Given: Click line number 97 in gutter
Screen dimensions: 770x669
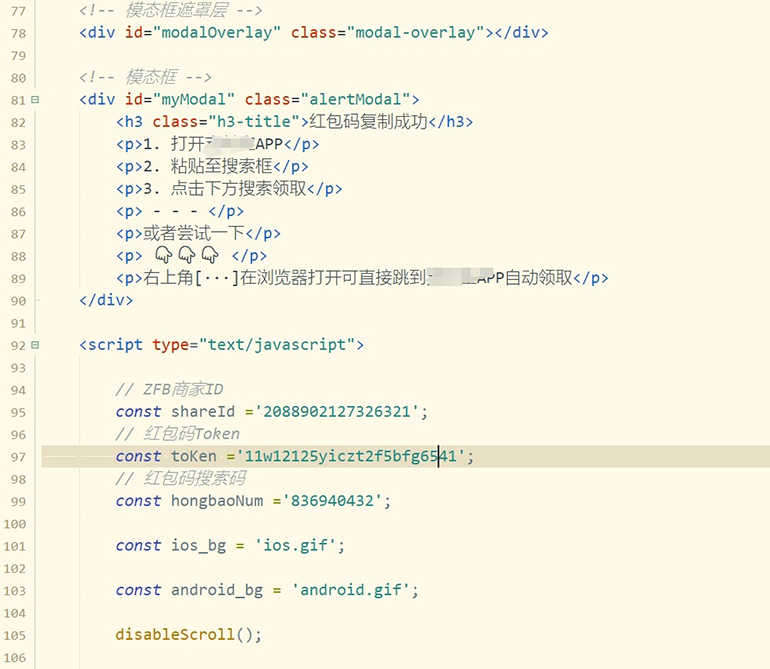Looking at the screenshot, I should point(16,456).
